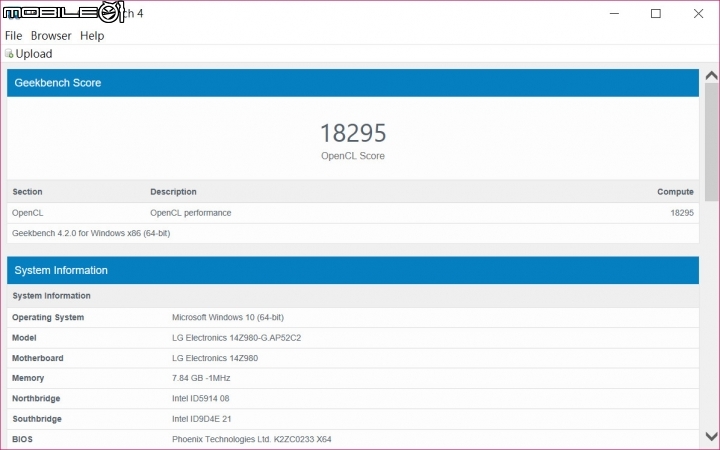Close the Geekbench window
The height and width of the screenshot is (450, 720).
tap(698, 14)
